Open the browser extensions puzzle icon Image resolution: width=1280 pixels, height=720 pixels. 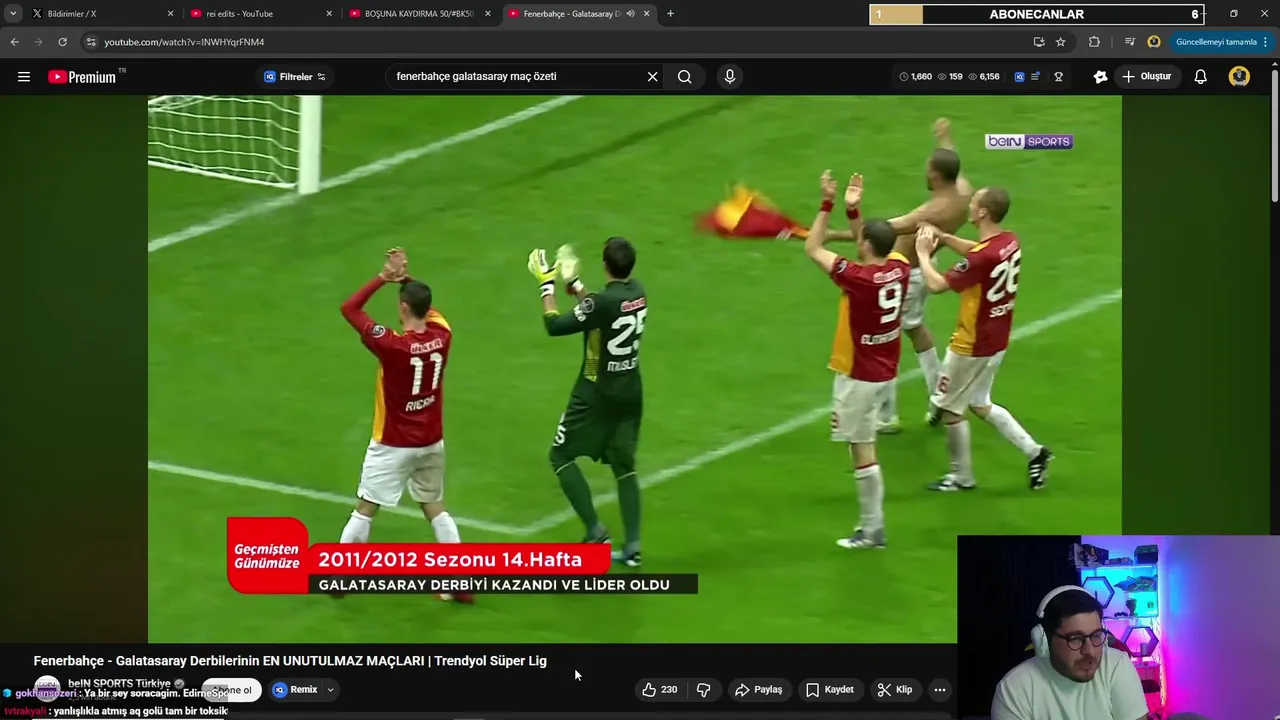point(1094,42)
